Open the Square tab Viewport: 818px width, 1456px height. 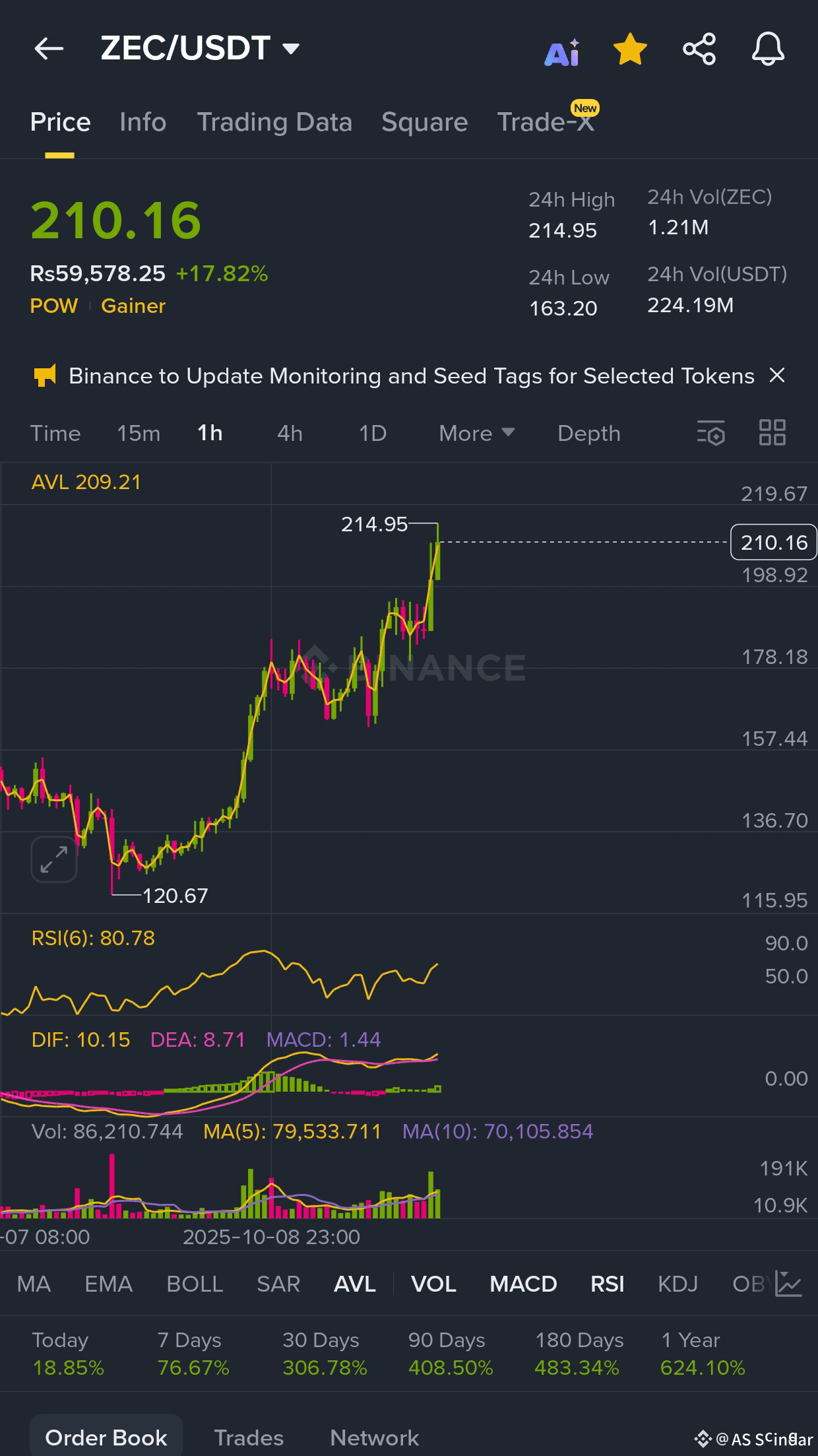(425, 122)
